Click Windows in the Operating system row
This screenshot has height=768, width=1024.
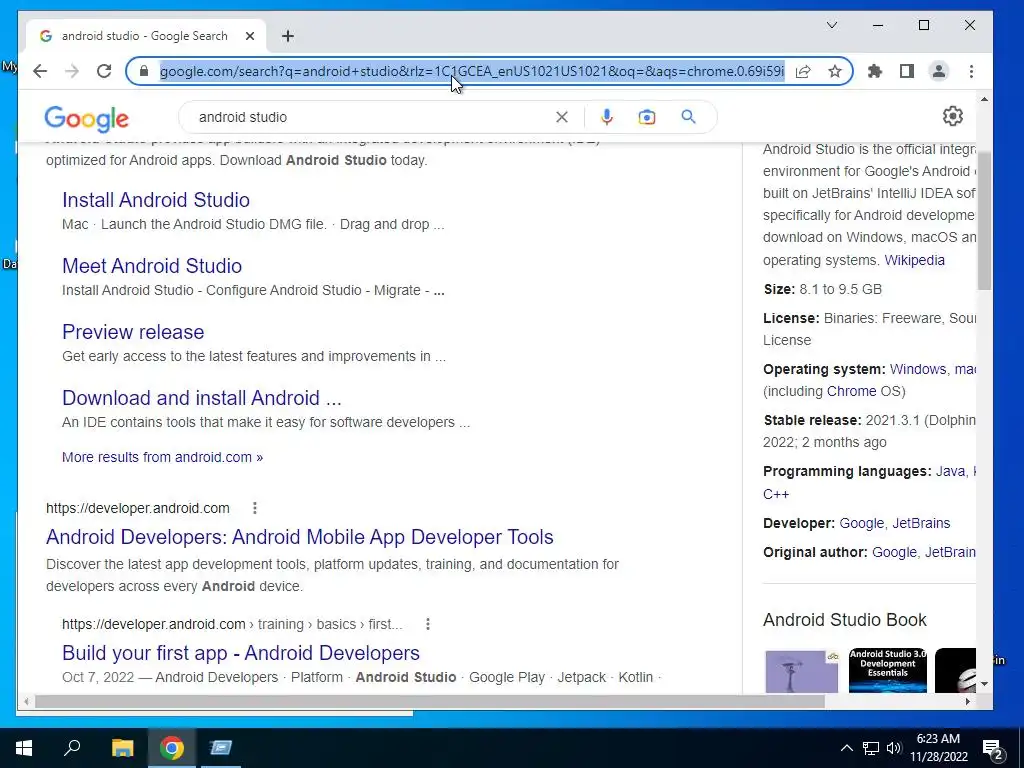pyautogui.click(x=918, y=369)
